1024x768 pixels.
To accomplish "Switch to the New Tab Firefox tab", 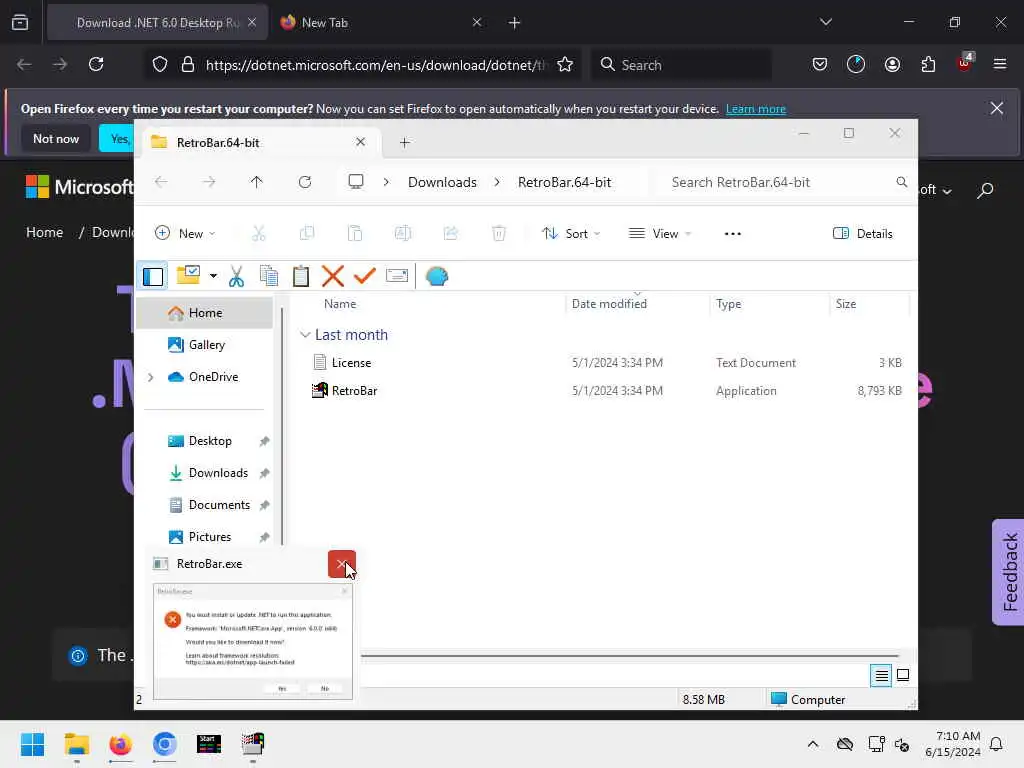I will coord(381,23).
